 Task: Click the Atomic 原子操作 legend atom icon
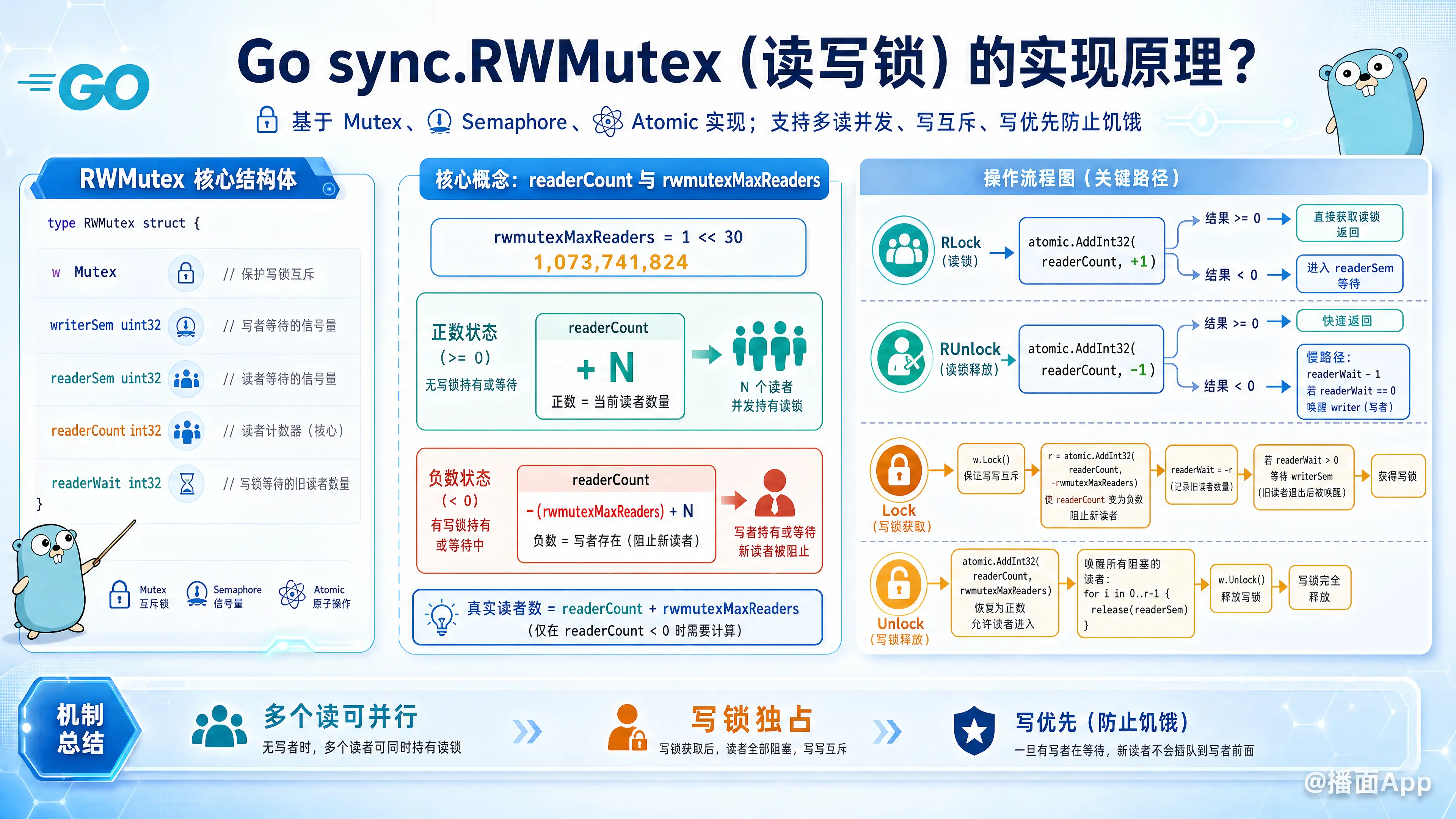[x=292, y=595]
